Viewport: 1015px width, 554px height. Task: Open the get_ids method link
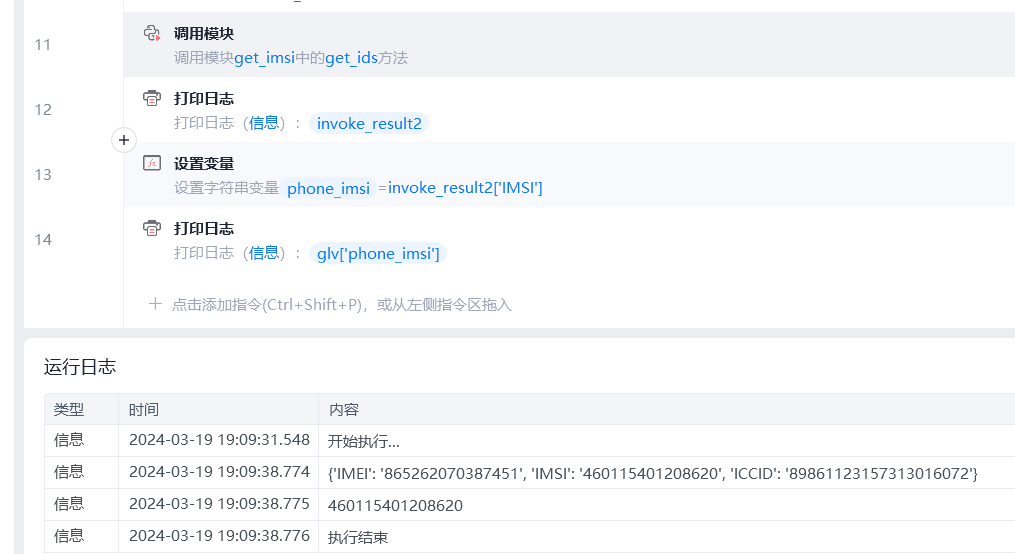click(x=351, y=58)
